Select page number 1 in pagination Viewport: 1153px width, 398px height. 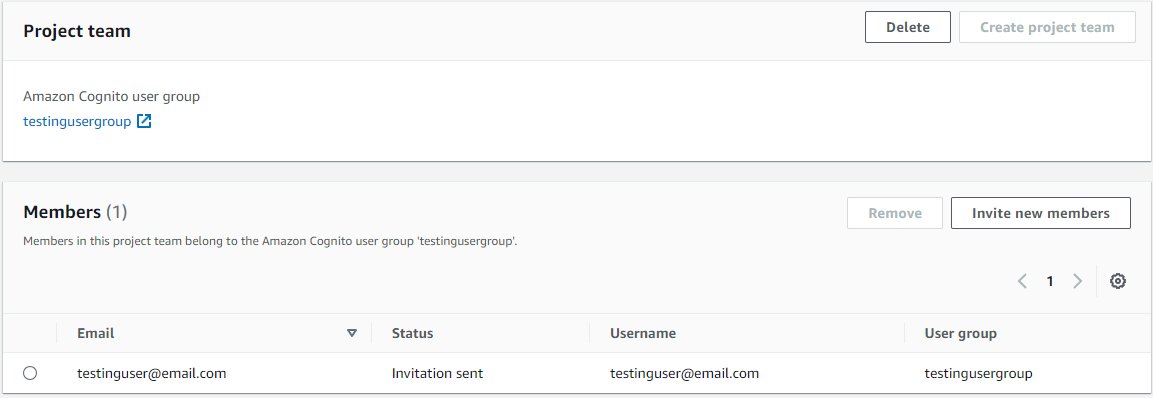point(1050,281)
